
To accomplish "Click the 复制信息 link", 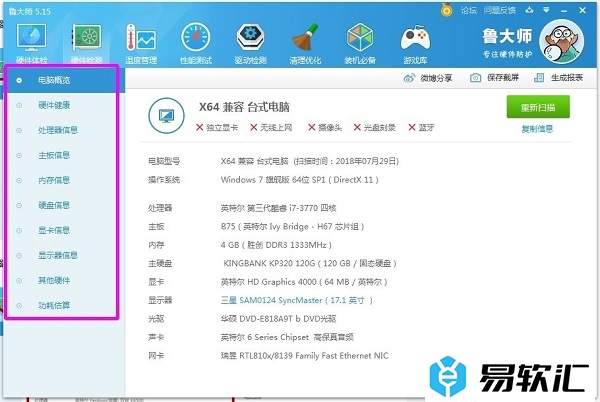I will coord(537,129).
